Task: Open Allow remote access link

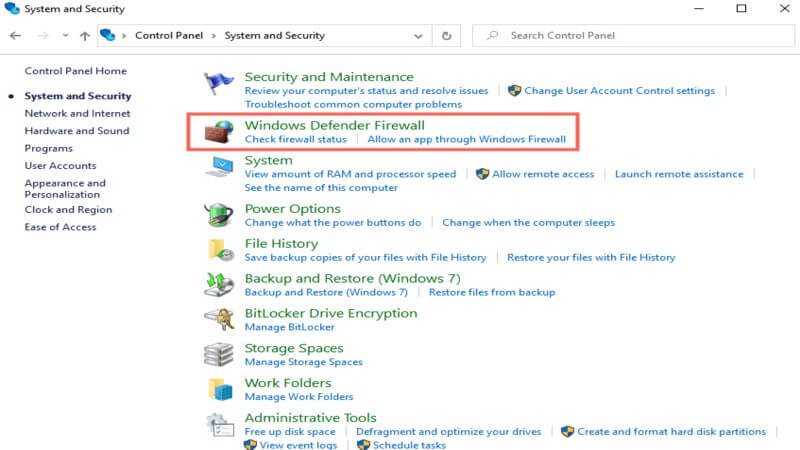Action: click(x=543, y=174)
